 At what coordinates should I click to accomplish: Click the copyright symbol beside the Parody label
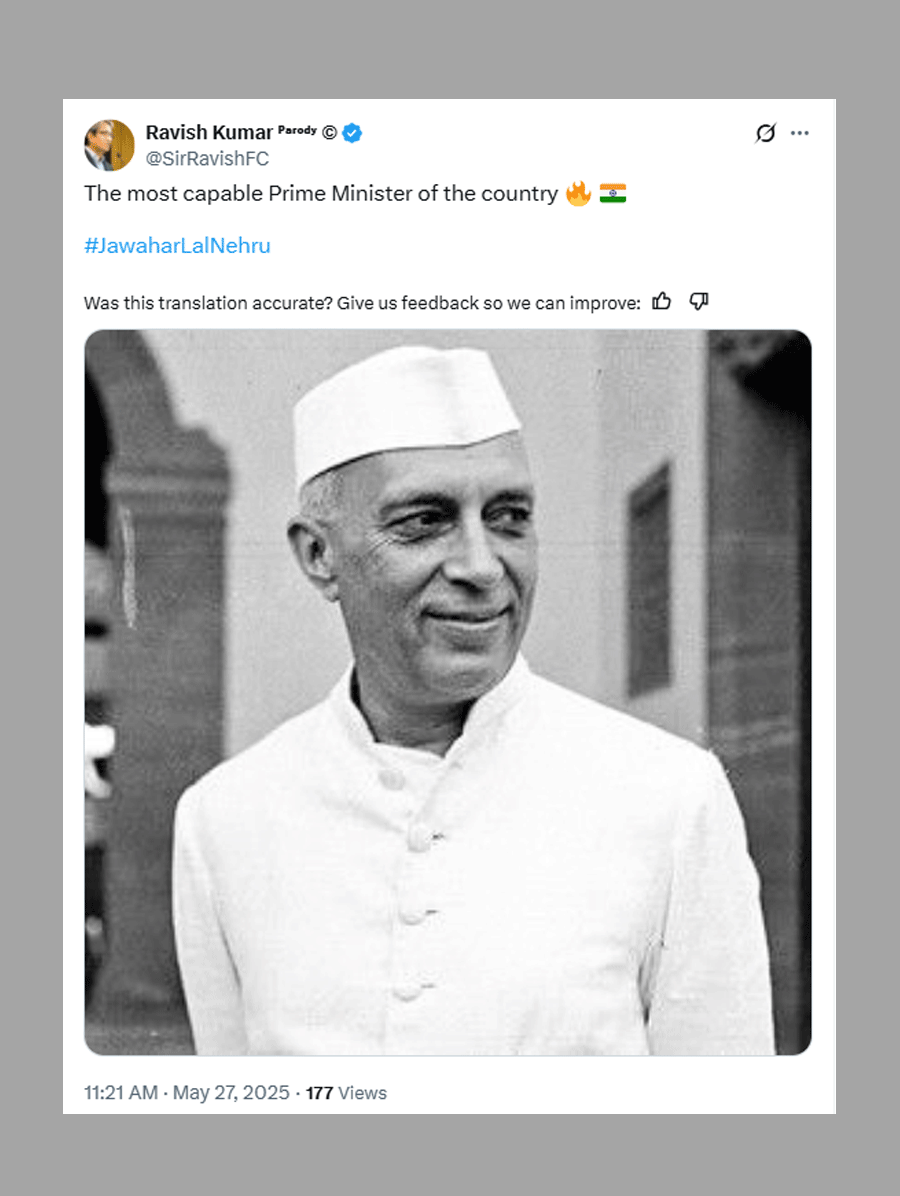[328, 130]
